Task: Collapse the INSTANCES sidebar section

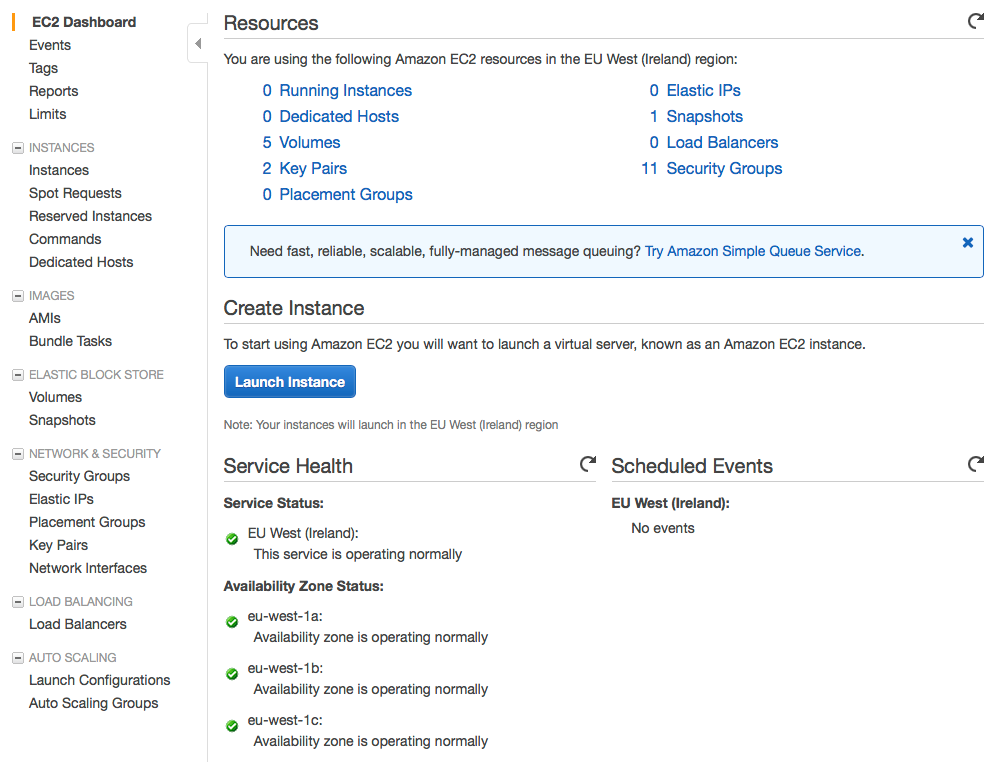Action: click(x=18, y=148)
